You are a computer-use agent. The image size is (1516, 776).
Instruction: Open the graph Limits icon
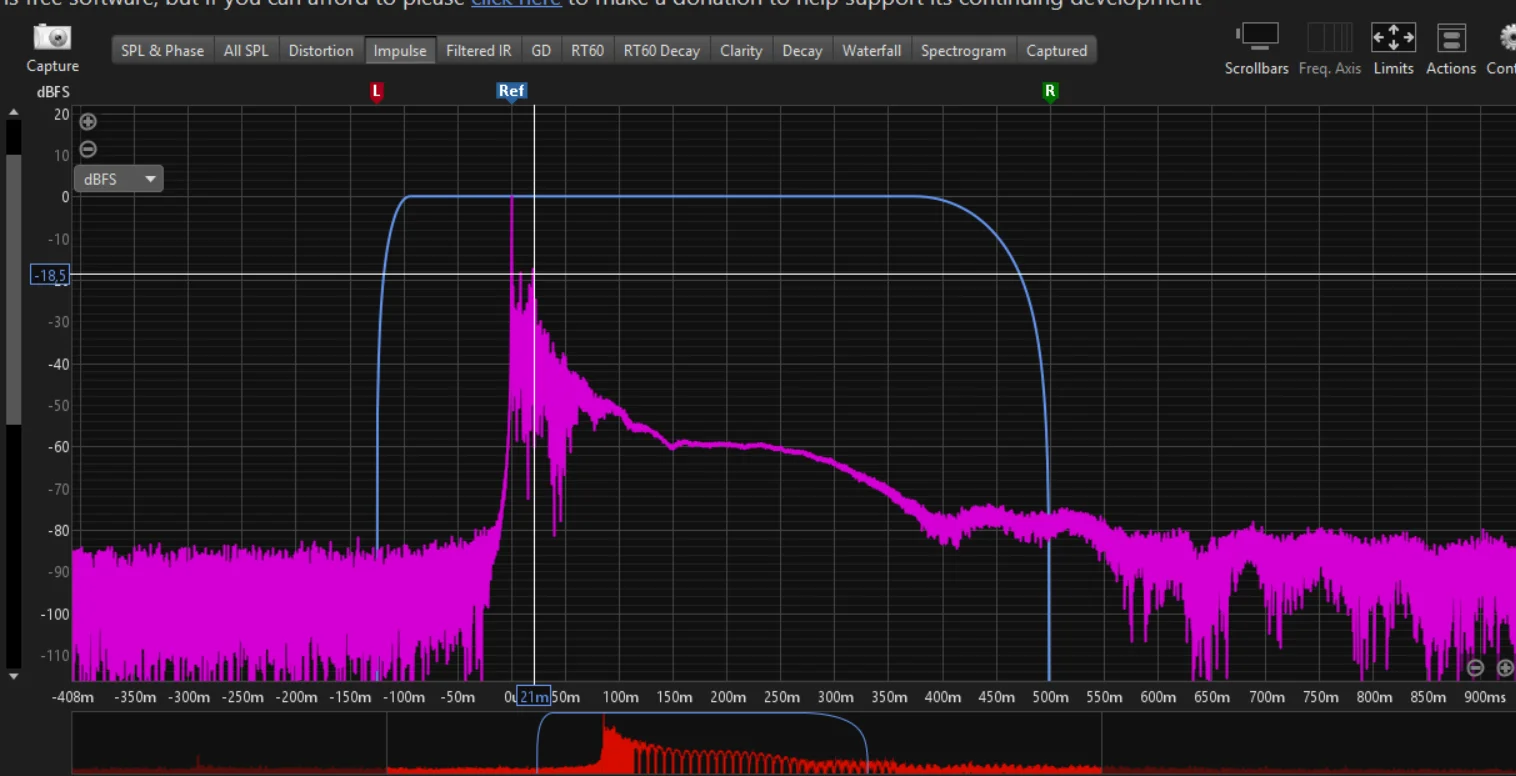[1393, 38]
